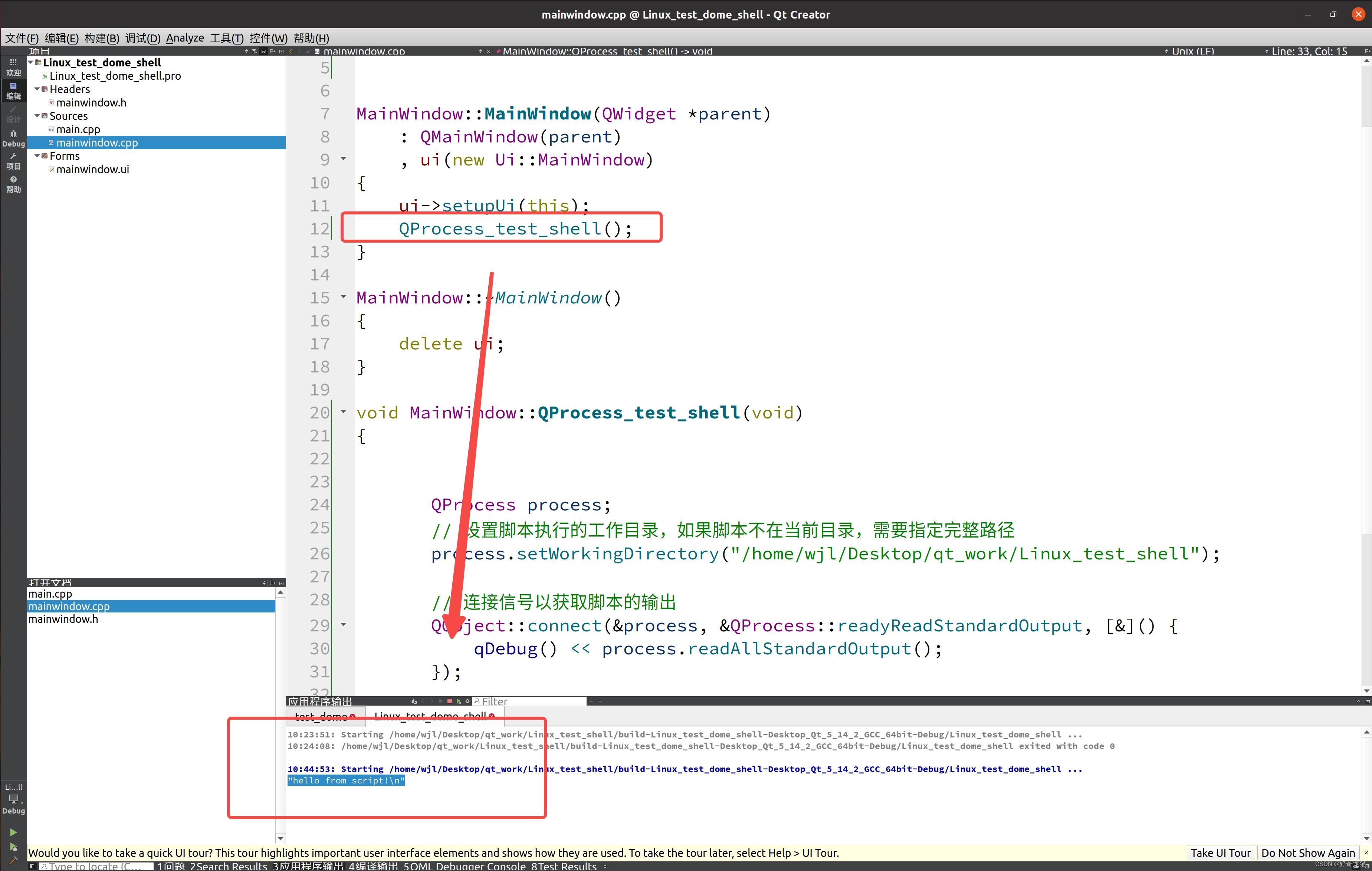Click the project tree filter icon
The width and height of the screenshot is (1372, 871).
(x=255, y=51)
